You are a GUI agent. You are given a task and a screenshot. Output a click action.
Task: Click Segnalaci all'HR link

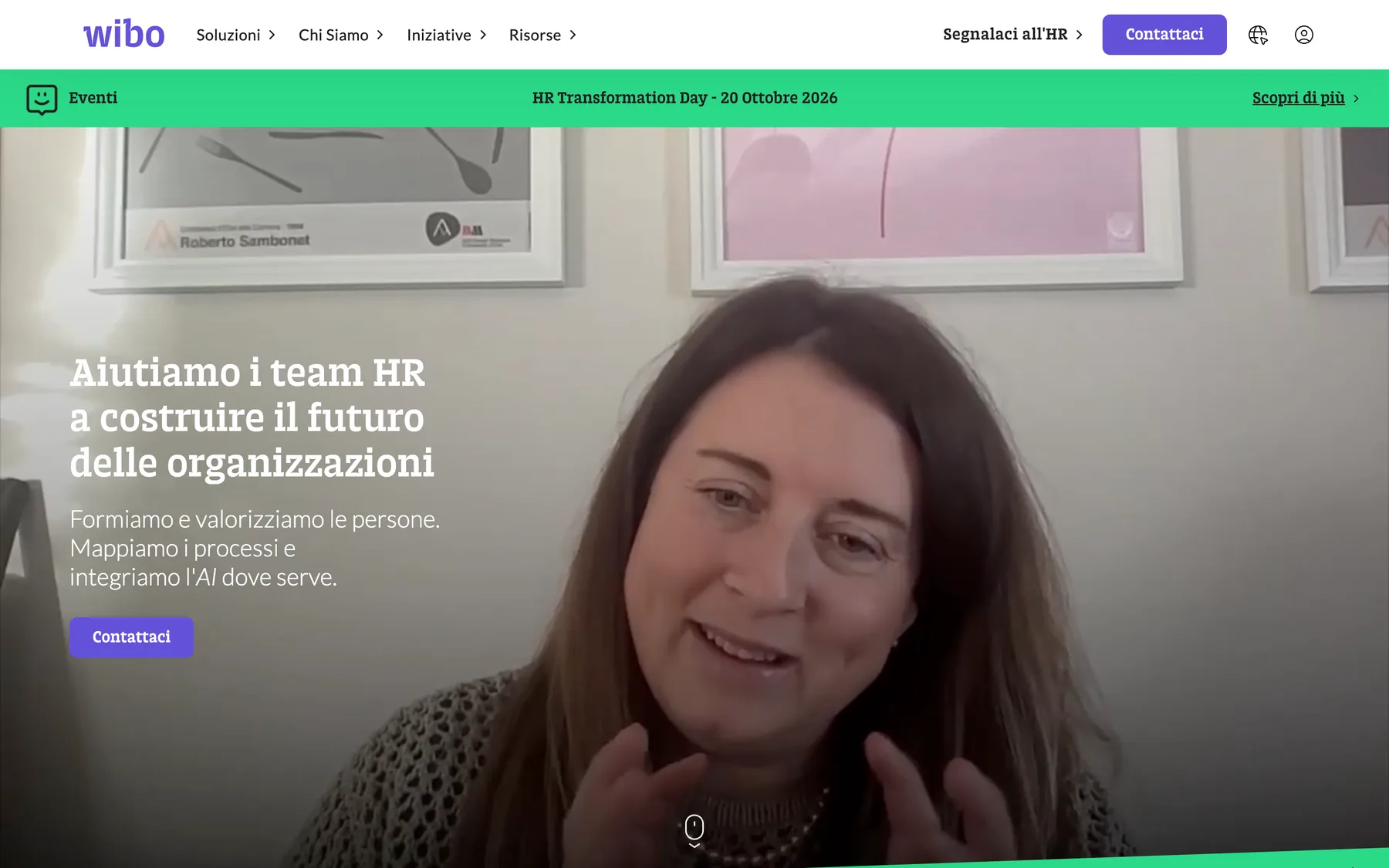click(1012, 34)
